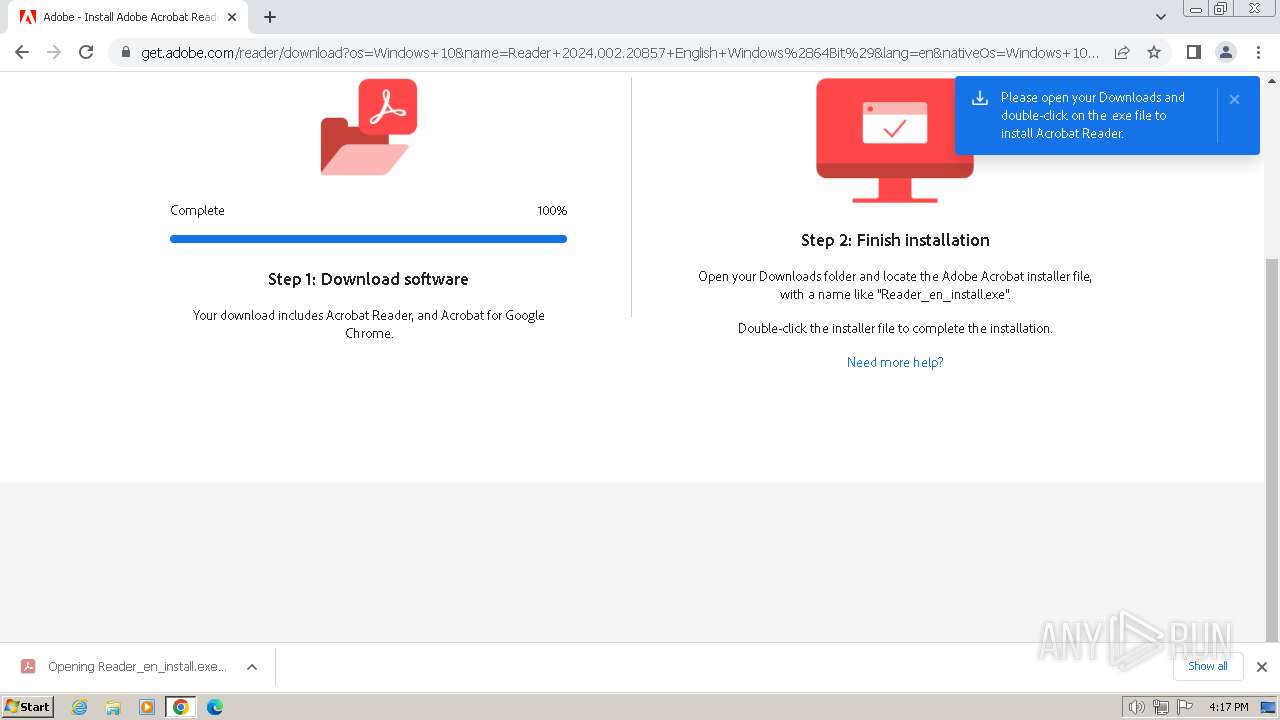The width and height of the screenshot is (1280, 720).
Task: Click the 100% progress value
Action: [x=552, y=210]
